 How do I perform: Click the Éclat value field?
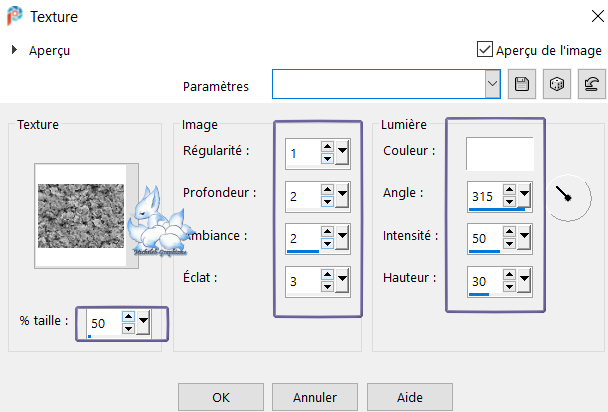(x=304, y=281)
